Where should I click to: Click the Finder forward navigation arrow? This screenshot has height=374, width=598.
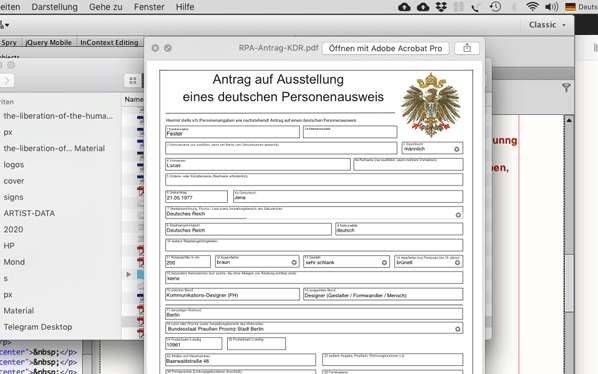7,80
